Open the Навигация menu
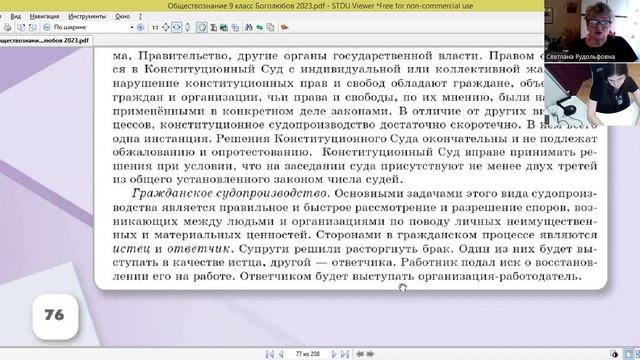This screenshot has height=360, width=640. [x=44, y=16]
